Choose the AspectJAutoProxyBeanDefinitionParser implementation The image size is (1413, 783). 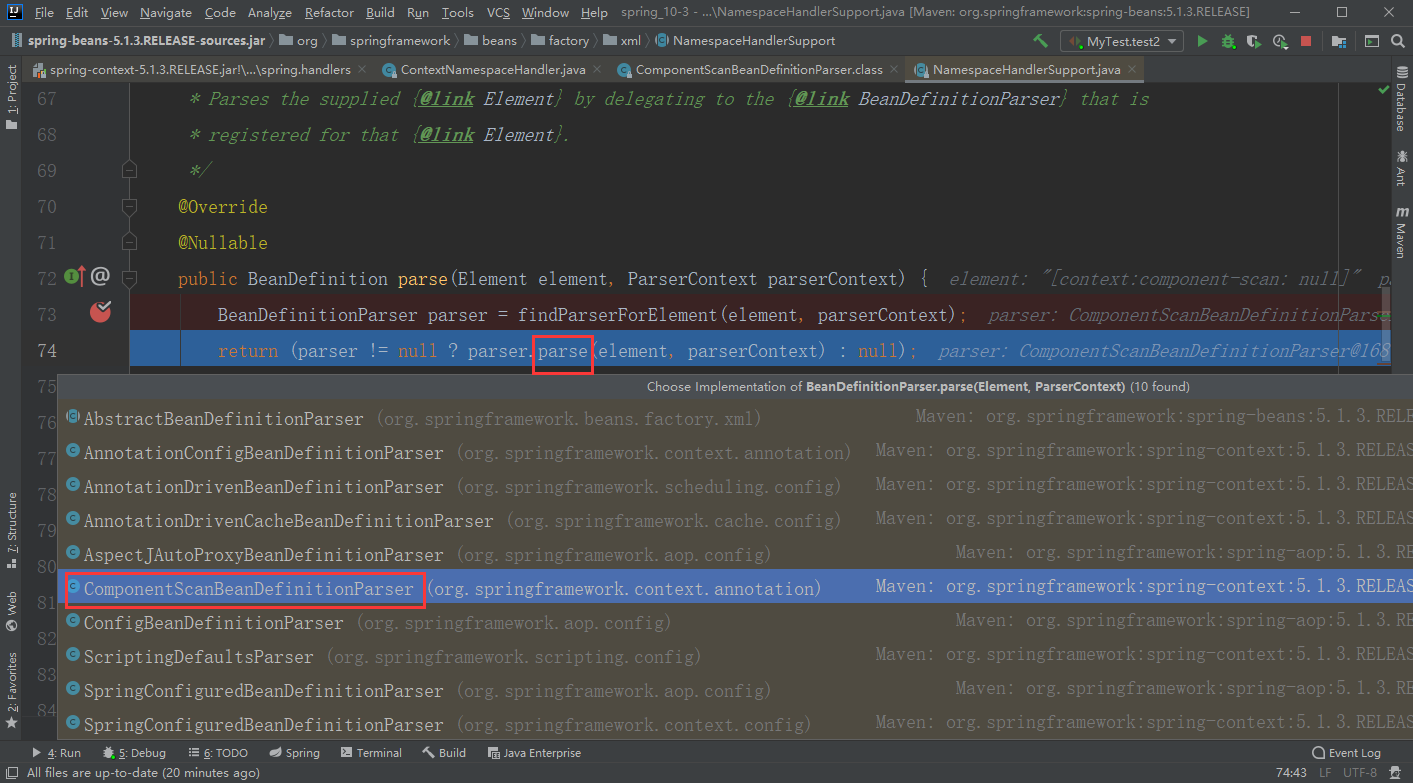point(735,555)
